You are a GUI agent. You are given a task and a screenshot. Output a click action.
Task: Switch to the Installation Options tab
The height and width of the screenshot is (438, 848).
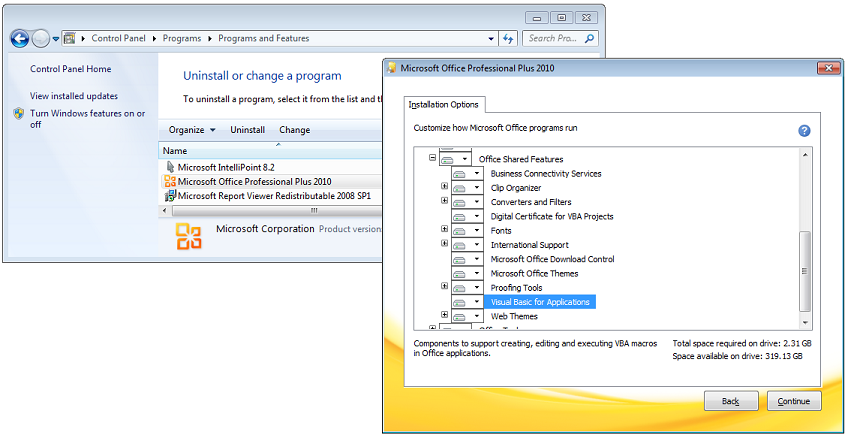point(443,104)
